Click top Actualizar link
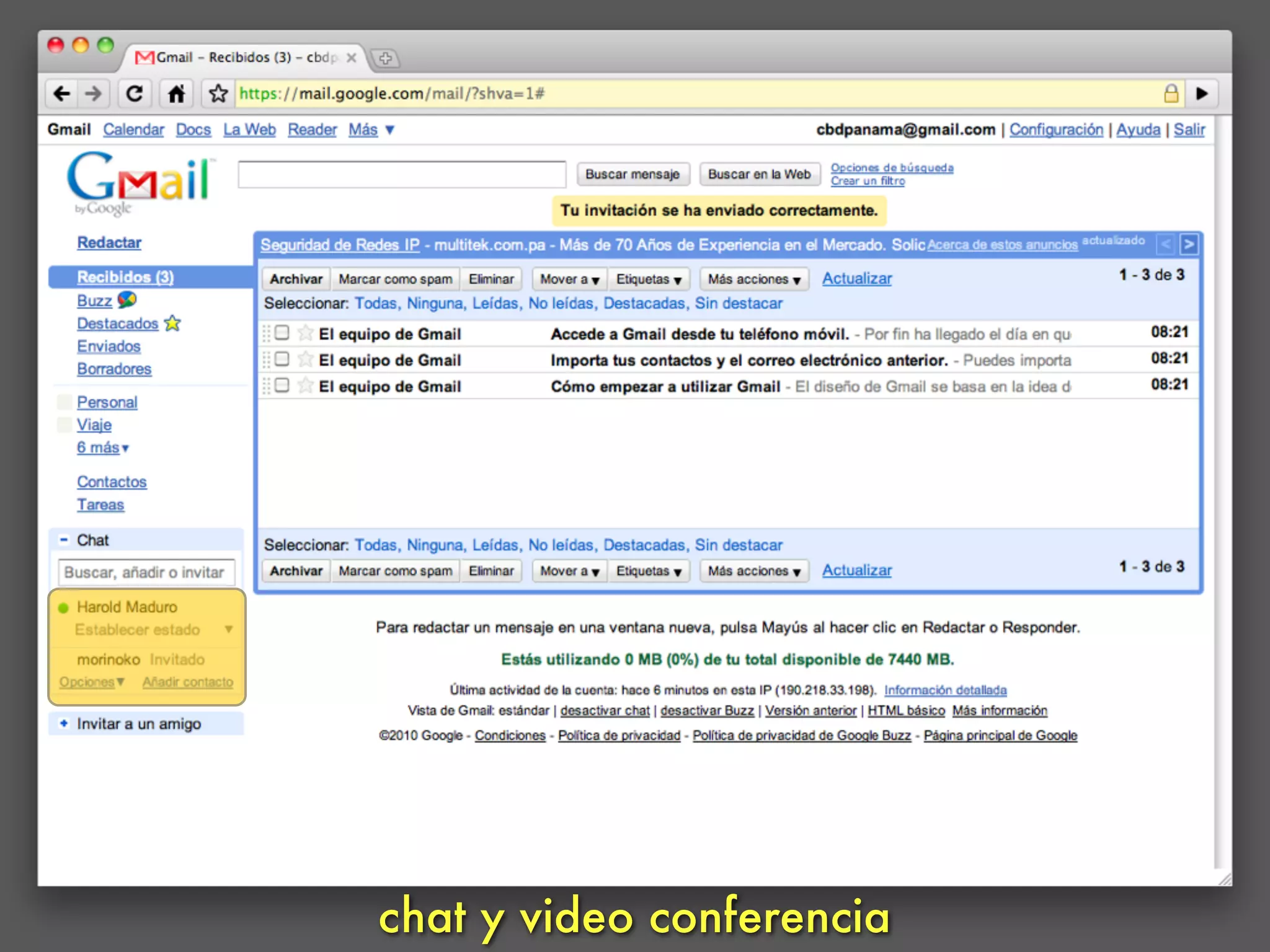 coord(857,279)
